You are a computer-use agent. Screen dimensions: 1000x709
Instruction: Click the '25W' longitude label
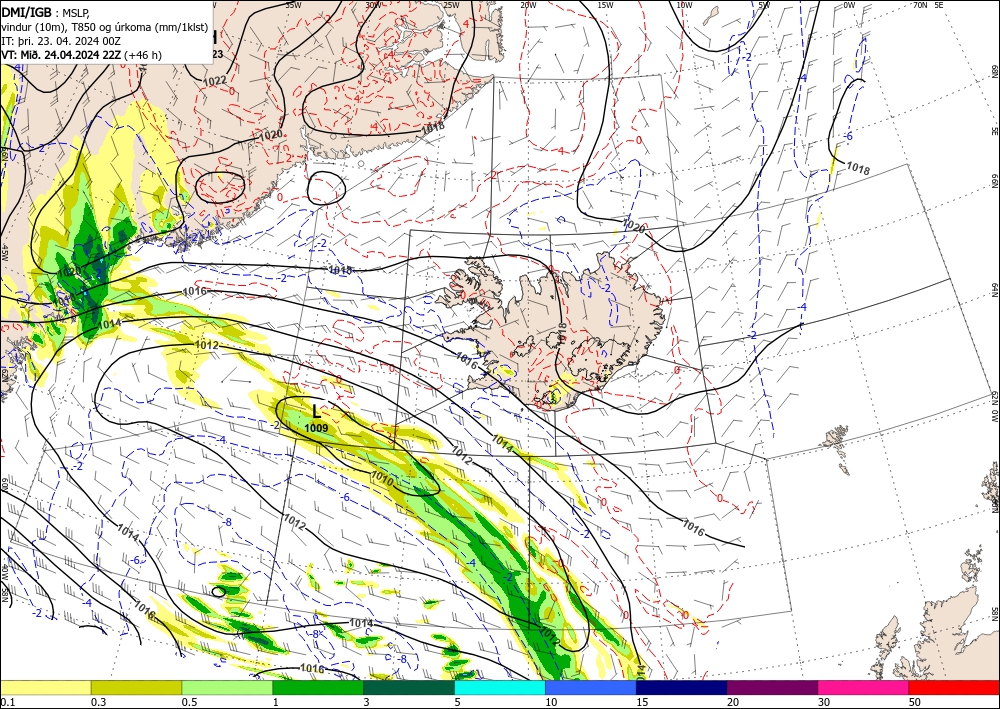point(451,4)
